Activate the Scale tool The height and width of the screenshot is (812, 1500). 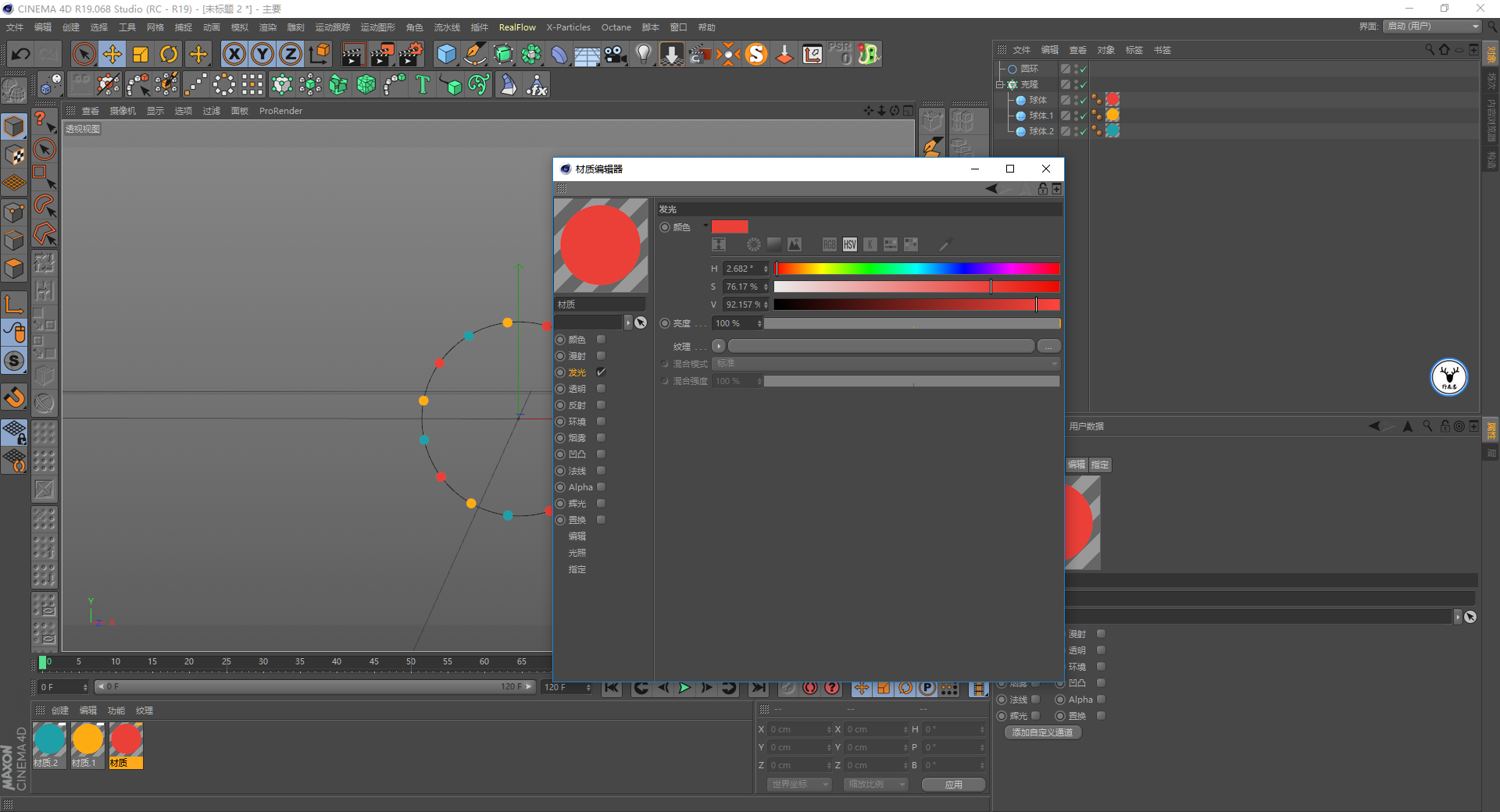pyautogui.click(x=141, y=54)
